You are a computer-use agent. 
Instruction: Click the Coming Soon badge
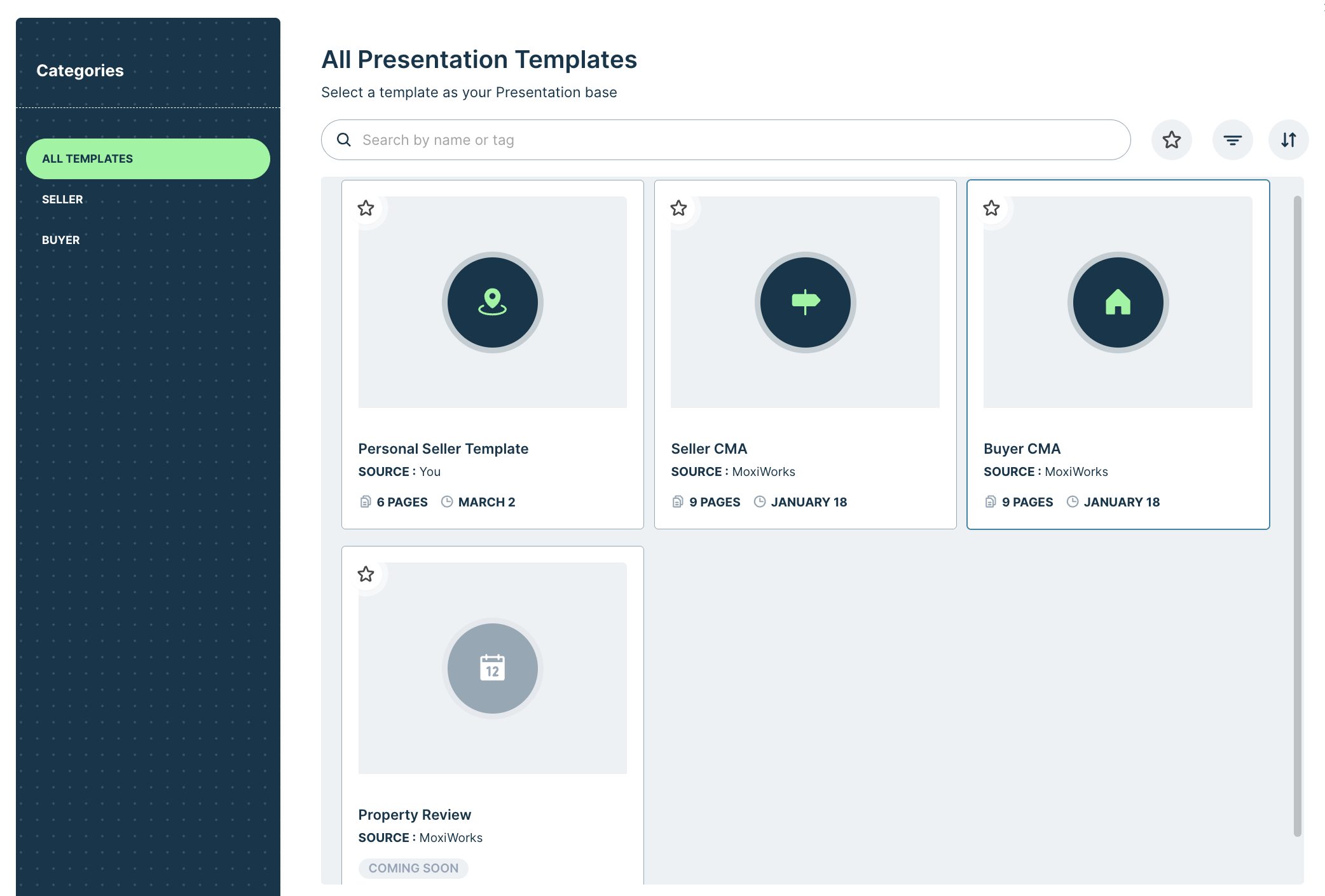[413, 868]
